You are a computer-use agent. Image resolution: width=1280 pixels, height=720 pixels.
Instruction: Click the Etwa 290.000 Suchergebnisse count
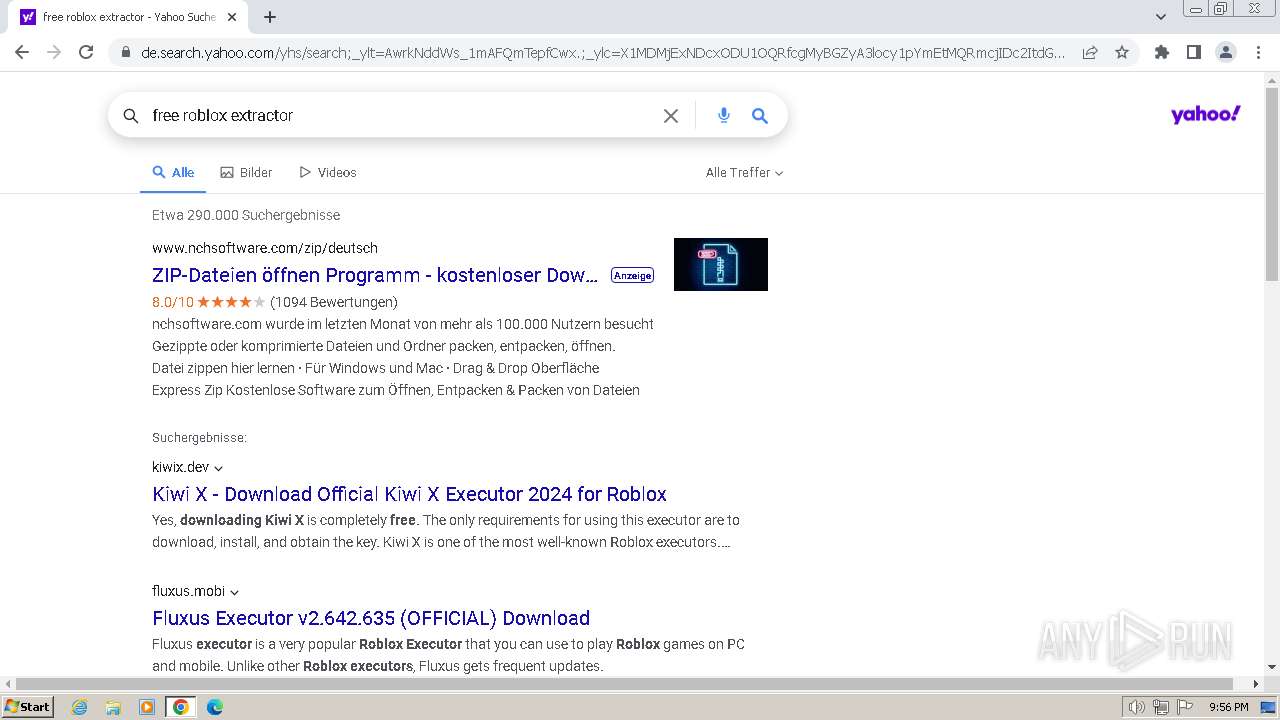(246, 215)
